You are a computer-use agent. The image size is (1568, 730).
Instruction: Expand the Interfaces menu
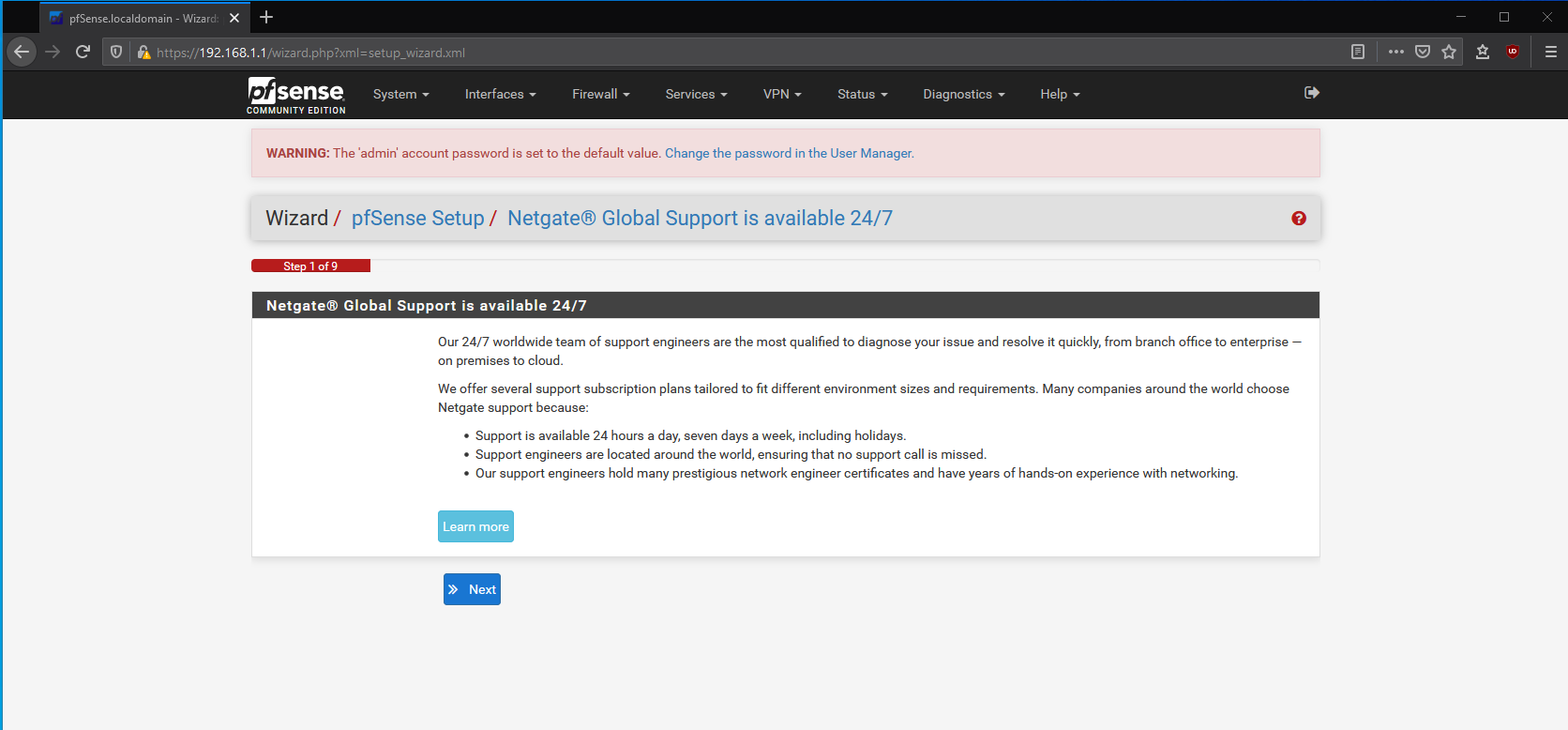pos(500,94)
